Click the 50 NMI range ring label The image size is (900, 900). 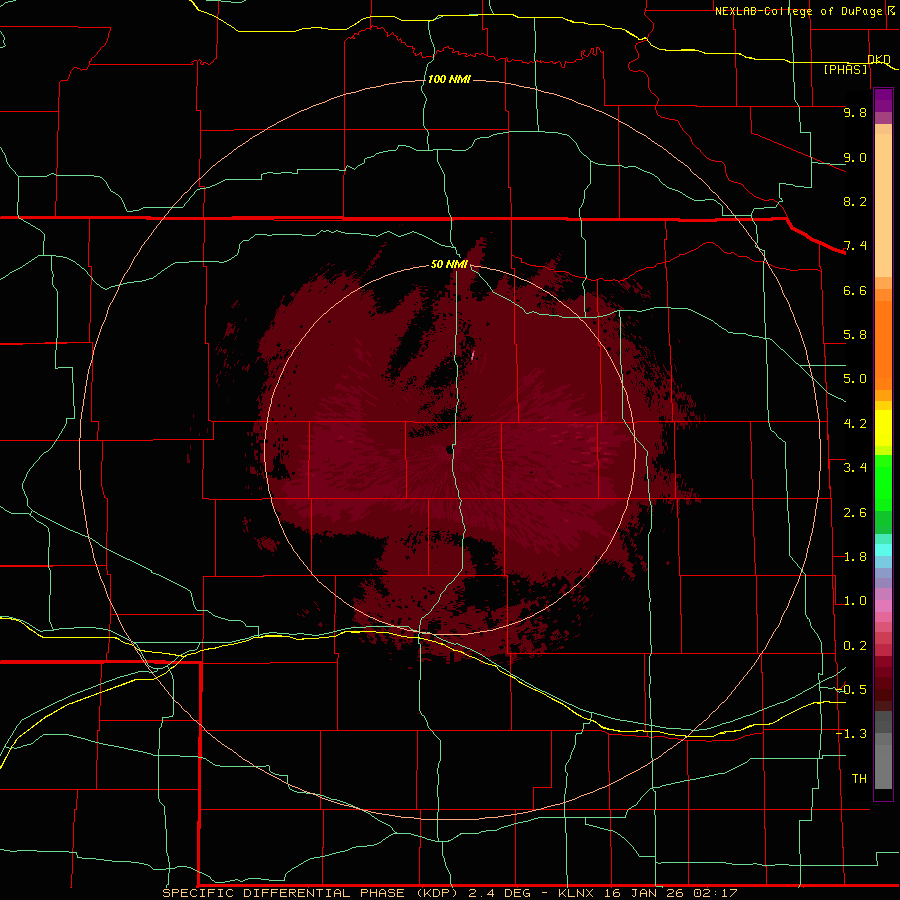click(449, 264)
